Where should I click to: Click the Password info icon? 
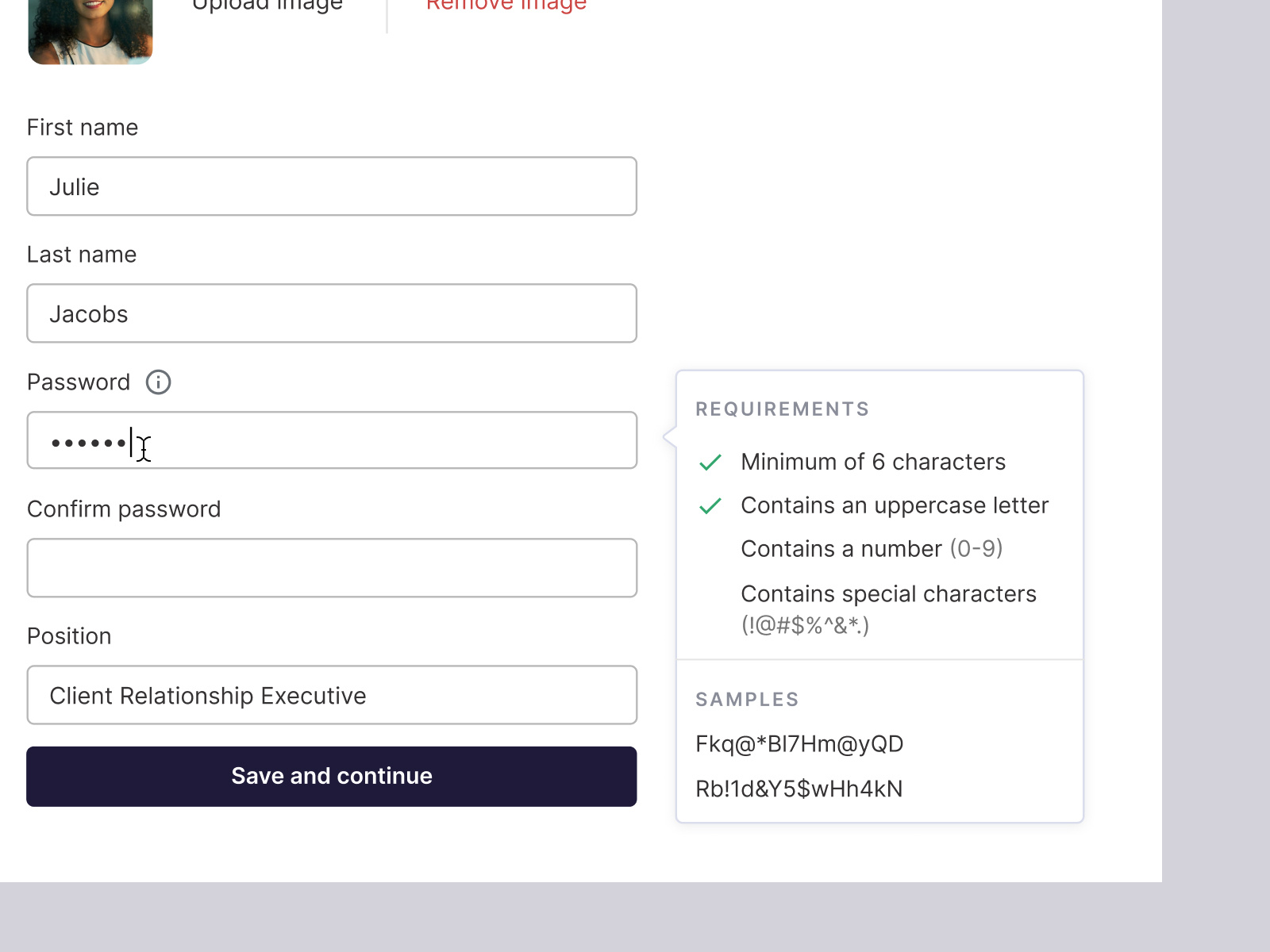[158, 382]
